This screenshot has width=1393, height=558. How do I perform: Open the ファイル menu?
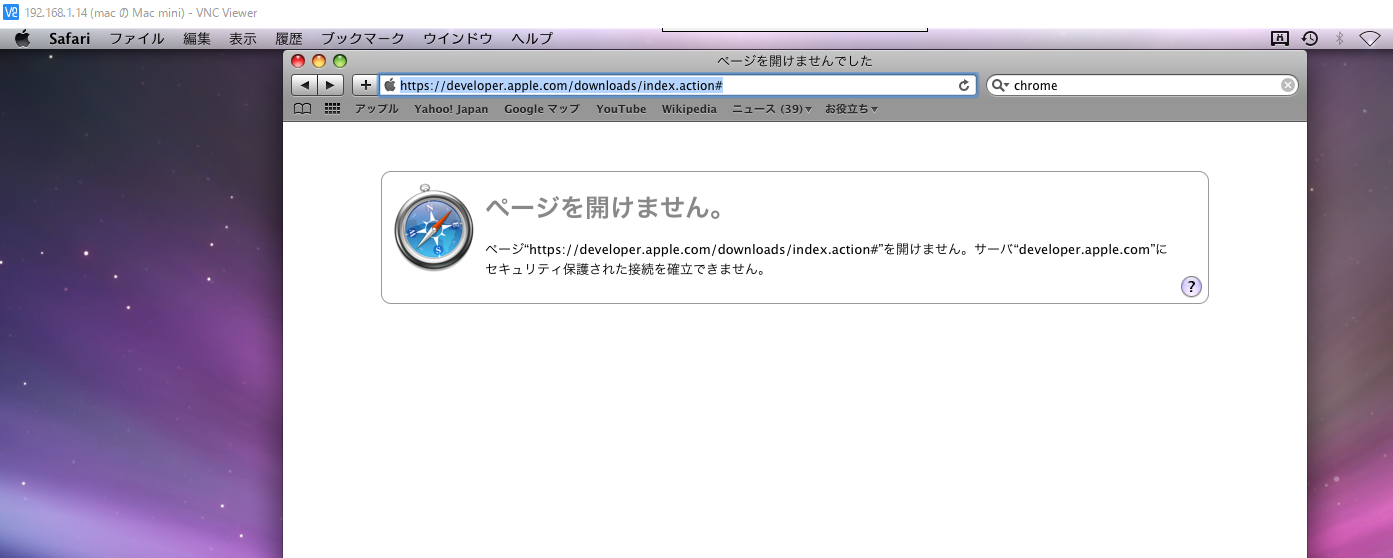coord(137,39)
